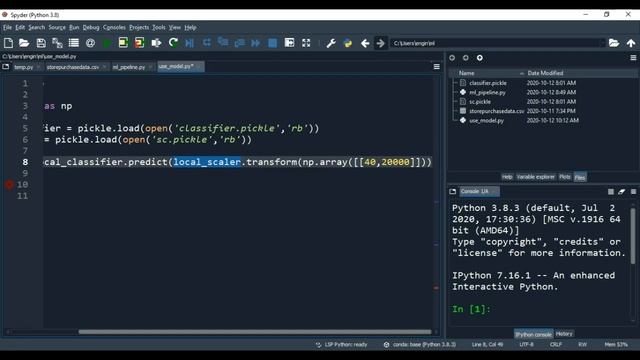Click the console browse tabs icon
The image size is (640, 360).
pos(453,191)
